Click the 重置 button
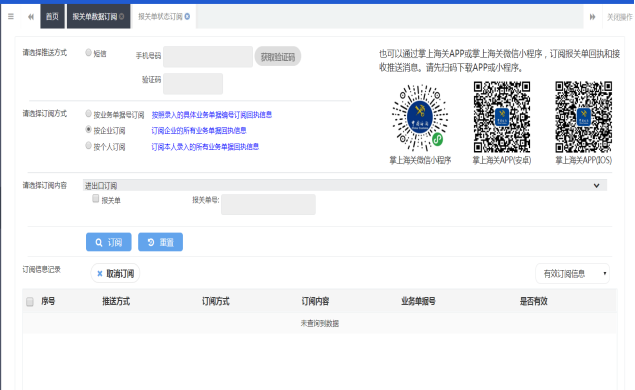The width and height of the screenshot is (635, 390). point(160,242)
